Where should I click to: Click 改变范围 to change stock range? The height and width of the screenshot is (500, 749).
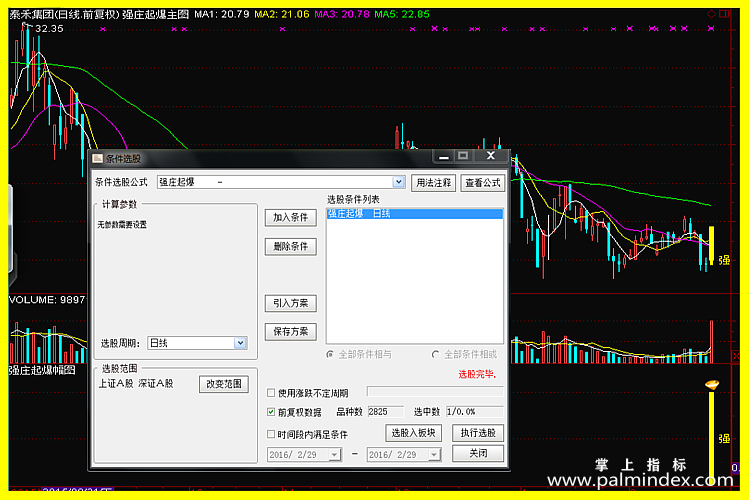[224, 384]
